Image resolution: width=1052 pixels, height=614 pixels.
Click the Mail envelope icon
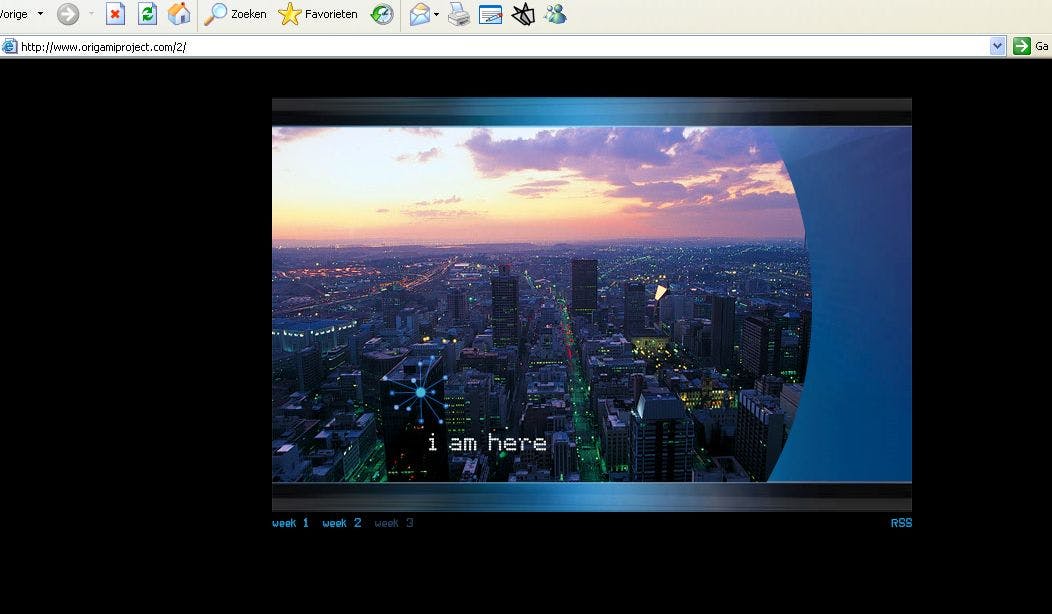point(420,14)
